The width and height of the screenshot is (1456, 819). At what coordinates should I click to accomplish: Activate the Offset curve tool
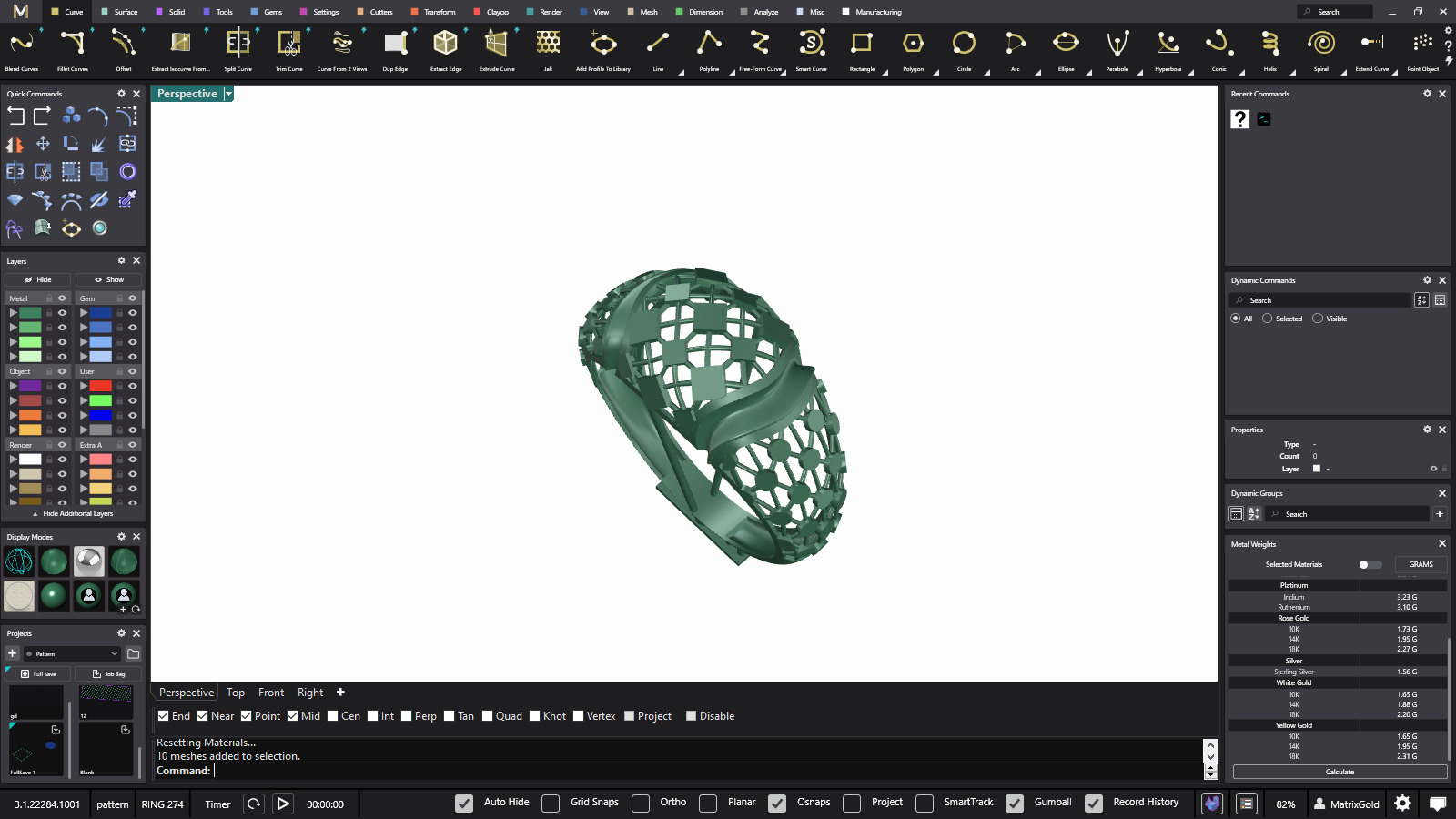pos(124,49)
